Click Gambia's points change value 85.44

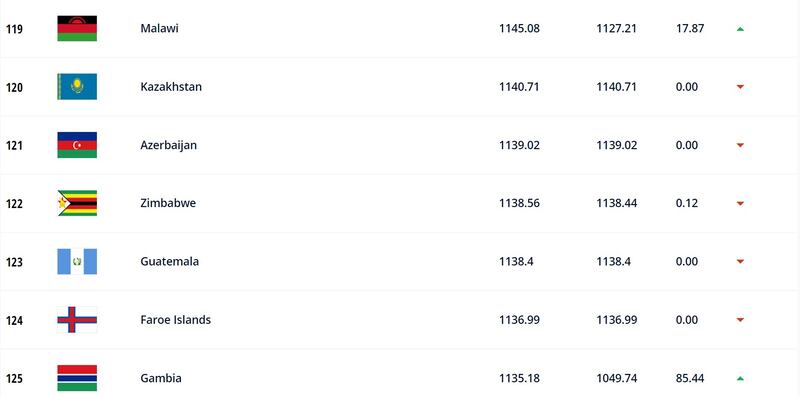click(690, 378)
